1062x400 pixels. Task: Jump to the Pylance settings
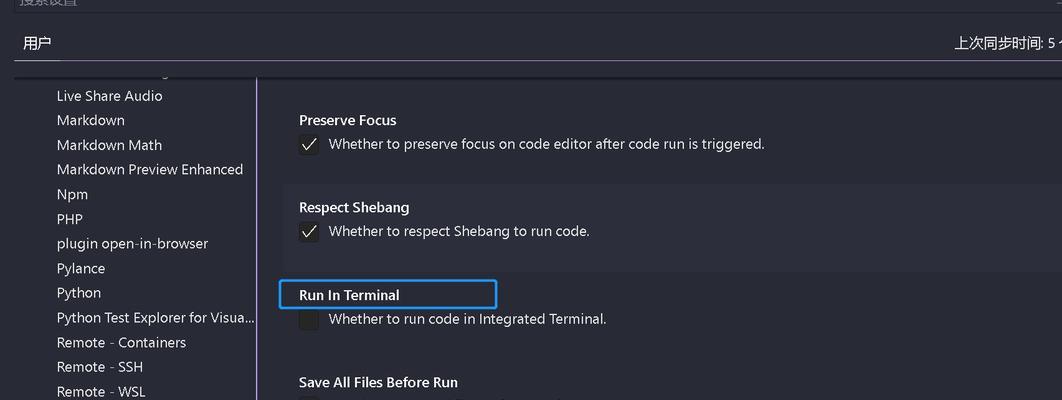pyautogui.click(x=81, y=269)
